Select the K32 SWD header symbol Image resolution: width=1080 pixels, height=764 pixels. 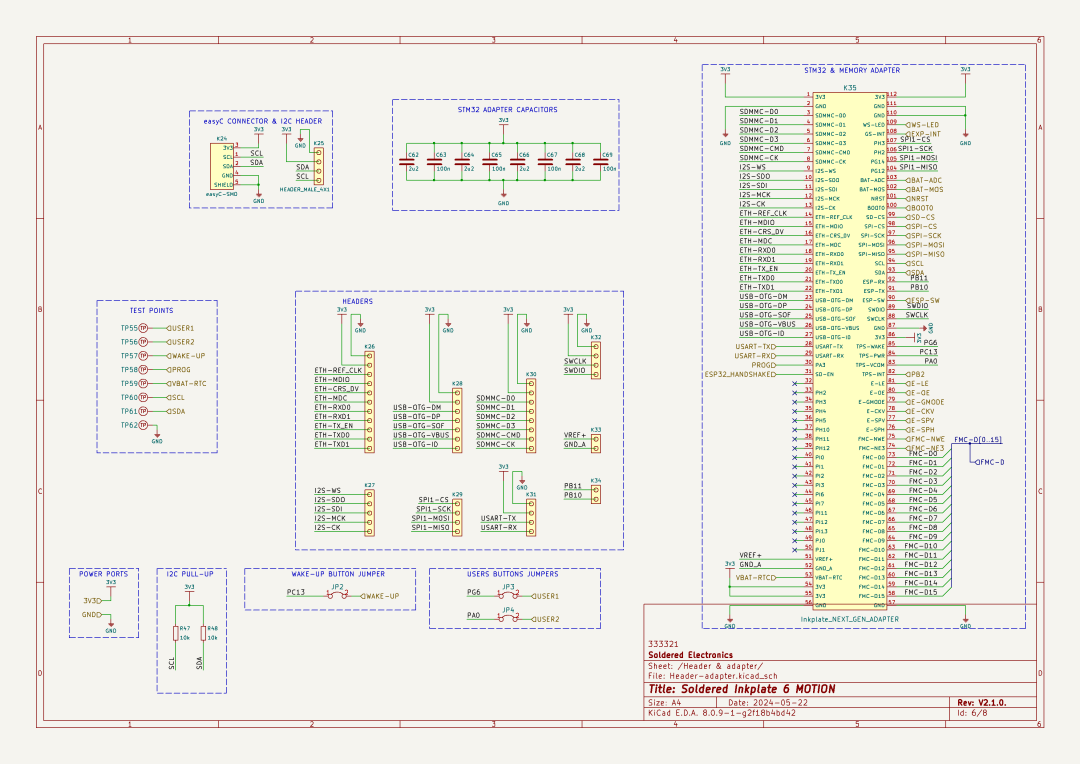point(596,360)
